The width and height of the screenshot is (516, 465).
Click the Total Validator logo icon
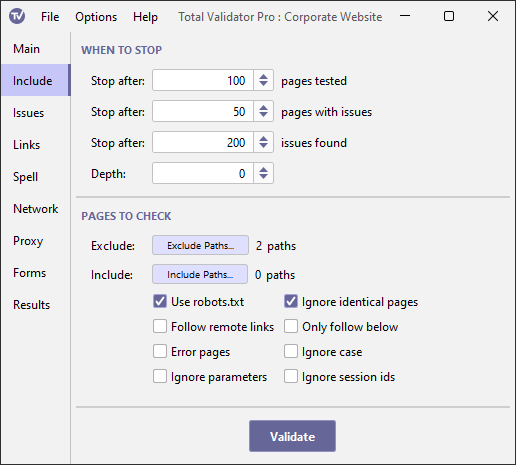[17, 16]
